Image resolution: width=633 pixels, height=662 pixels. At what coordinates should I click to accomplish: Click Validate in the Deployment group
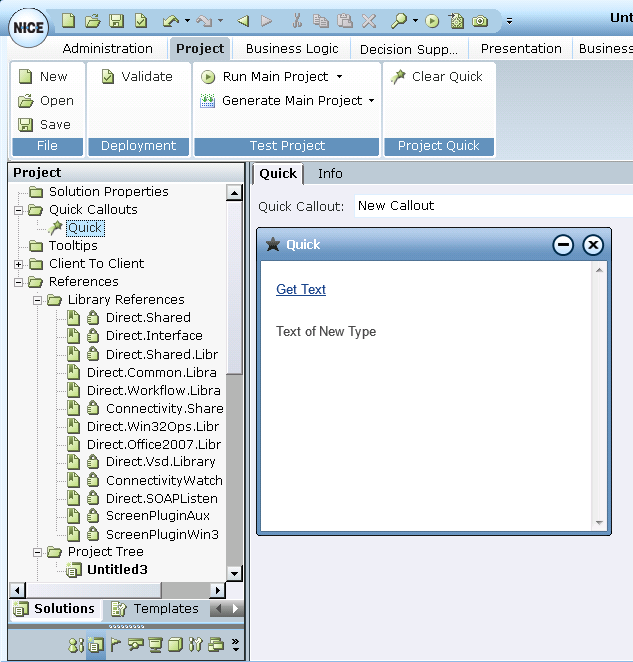137,76
